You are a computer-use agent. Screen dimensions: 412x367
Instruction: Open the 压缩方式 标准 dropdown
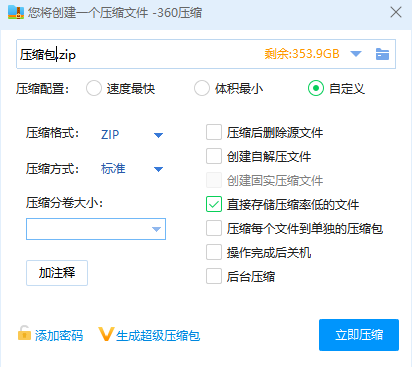tap(132, 169)
